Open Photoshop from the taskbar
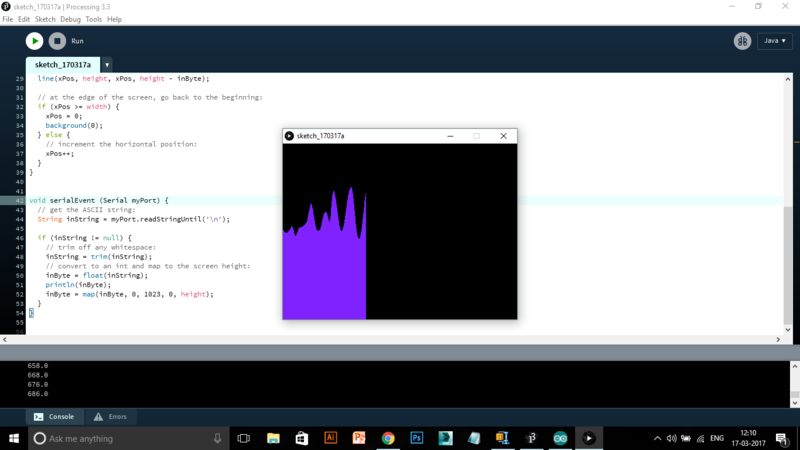800x450 pixels. 417,438
